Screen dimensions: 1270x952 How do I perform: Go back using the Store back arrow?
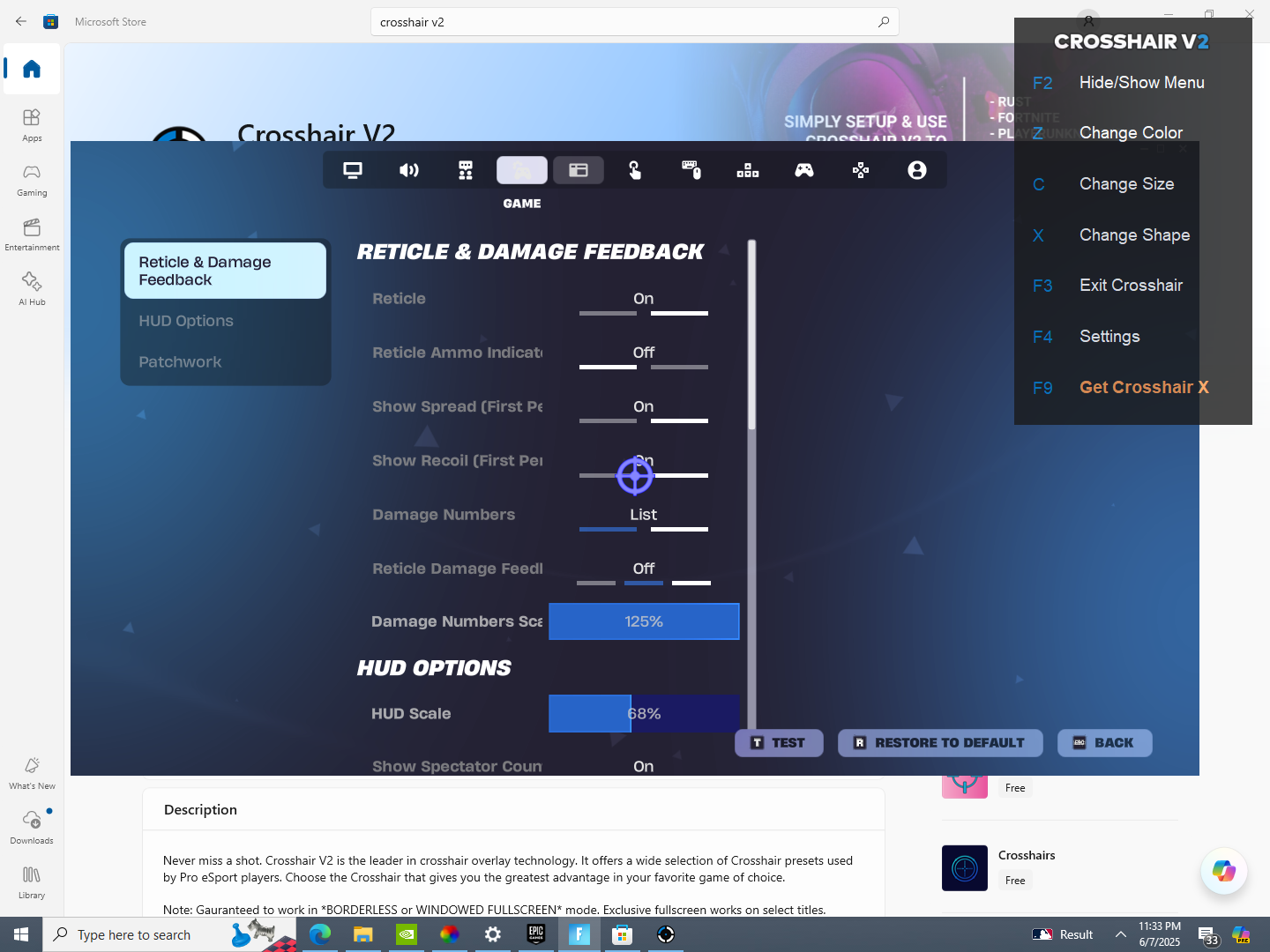click(21, 21)
